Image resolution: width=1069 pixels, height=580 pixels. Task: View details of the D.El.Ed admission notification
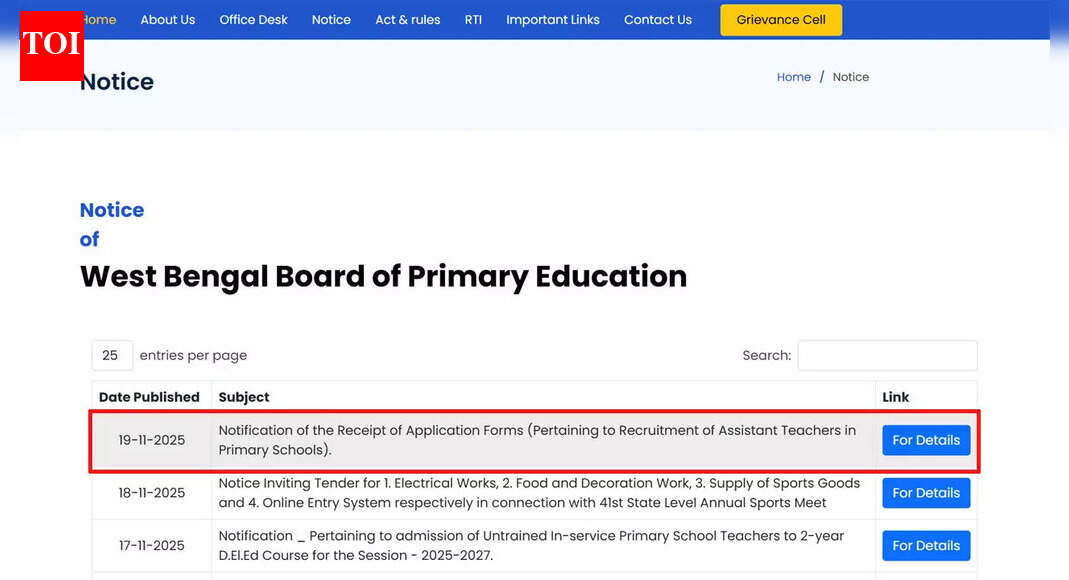[x=925, y=545]
